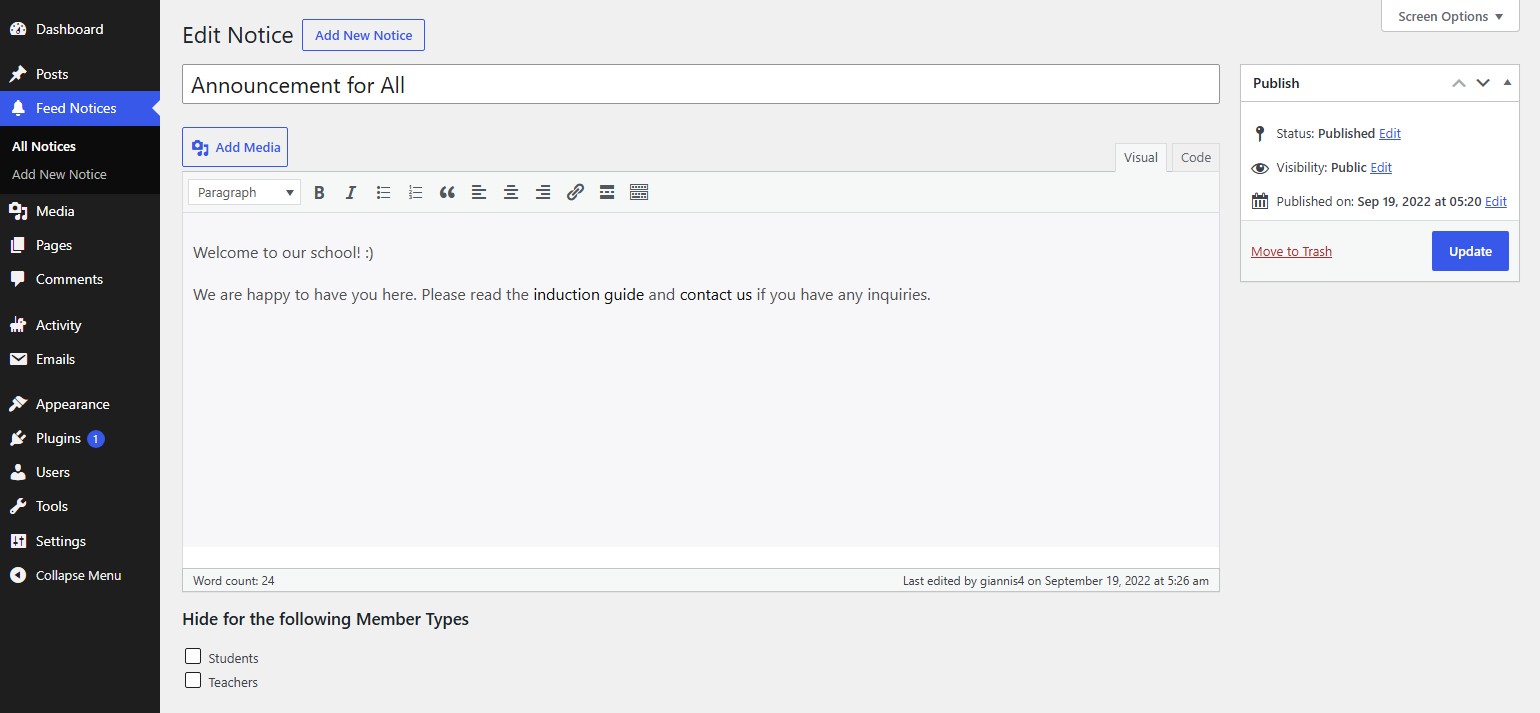The height and width of the screenshot is (713, 1540).
Task: Click the 'Word count: 24' text
Action: pyautogui.click(x=233, y=580)
